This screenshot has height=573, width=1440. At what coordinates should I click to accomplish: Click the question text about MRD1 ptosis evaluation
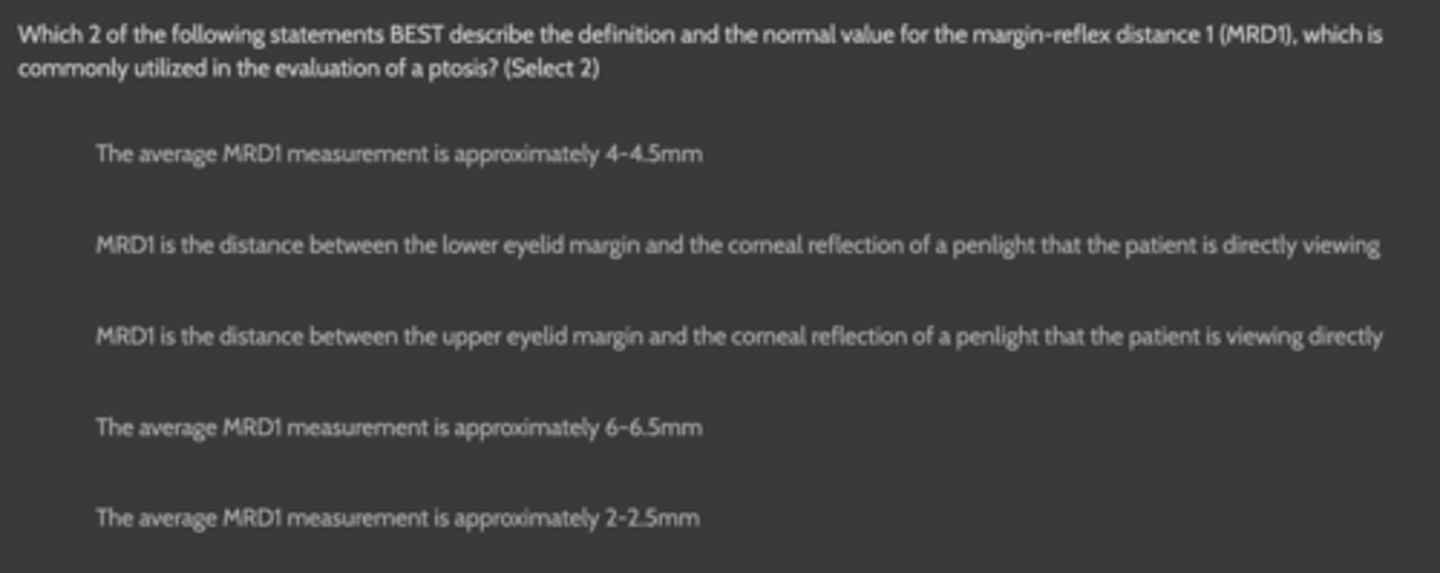point(700,36)
